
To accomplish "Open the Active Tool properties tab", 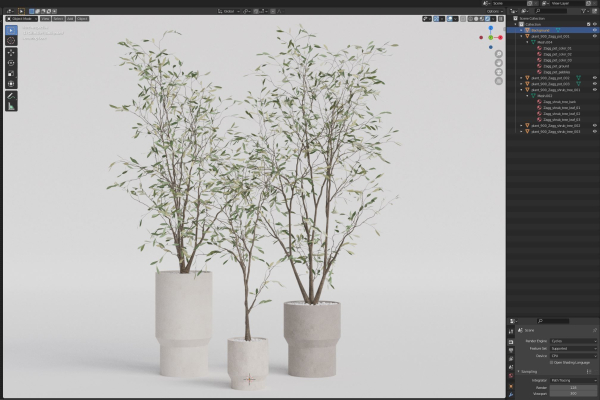I will coord(511,333).
